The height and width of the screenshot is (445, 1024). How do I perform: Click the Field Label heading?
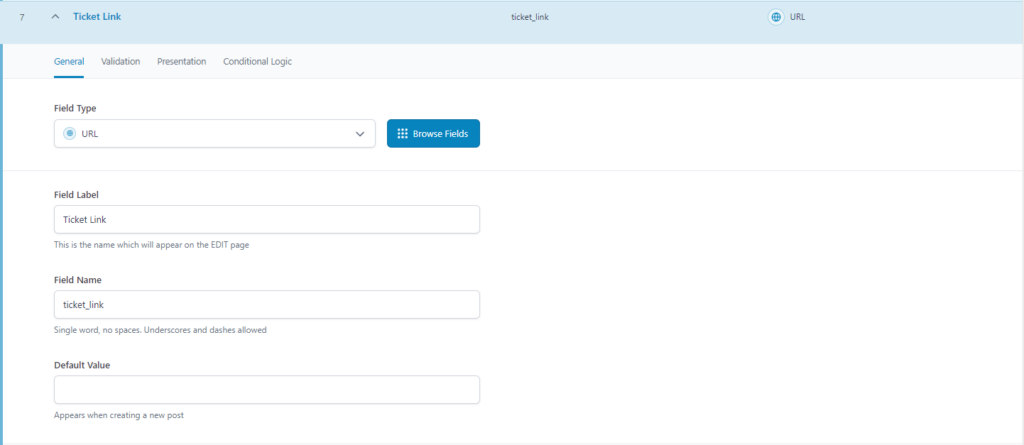click(76, 195)
